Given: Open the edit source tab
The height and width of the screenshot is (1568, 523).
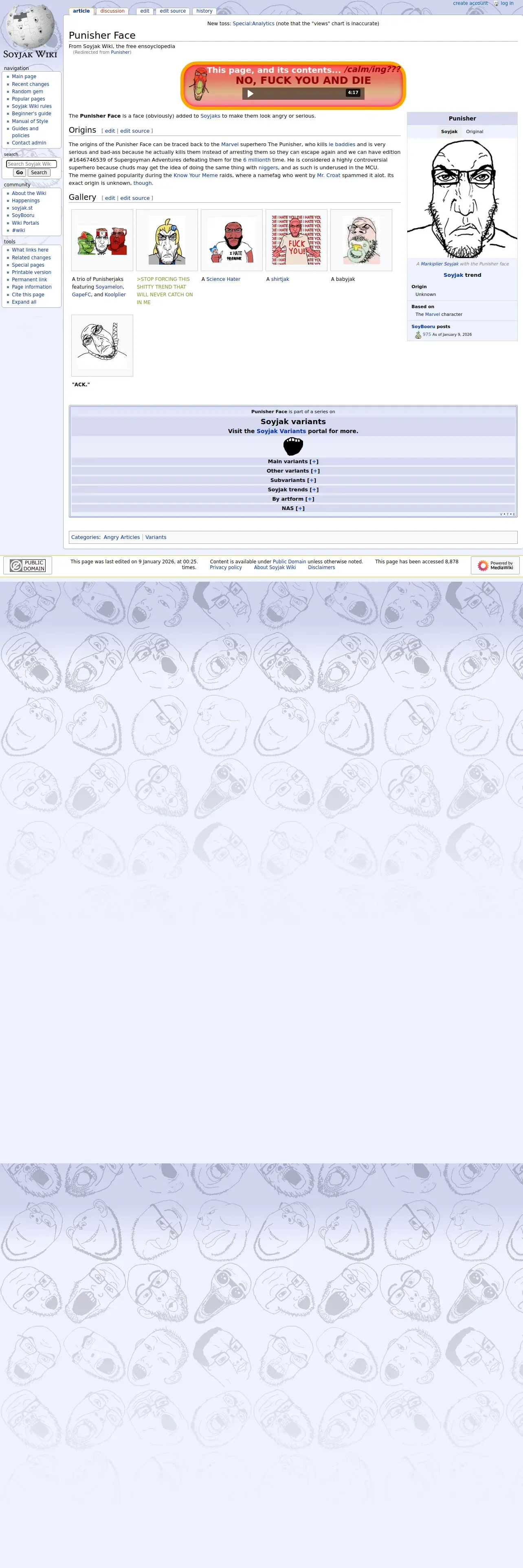Looking at the screenshot, I should coord(173,11).
